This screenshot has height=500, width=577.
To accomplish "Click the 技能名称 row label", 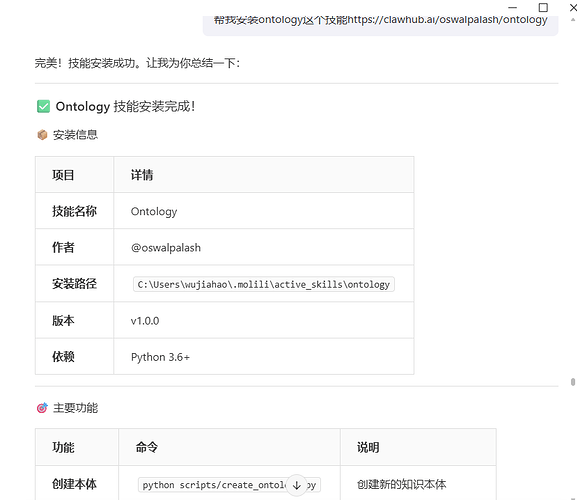I will point(74,211).
